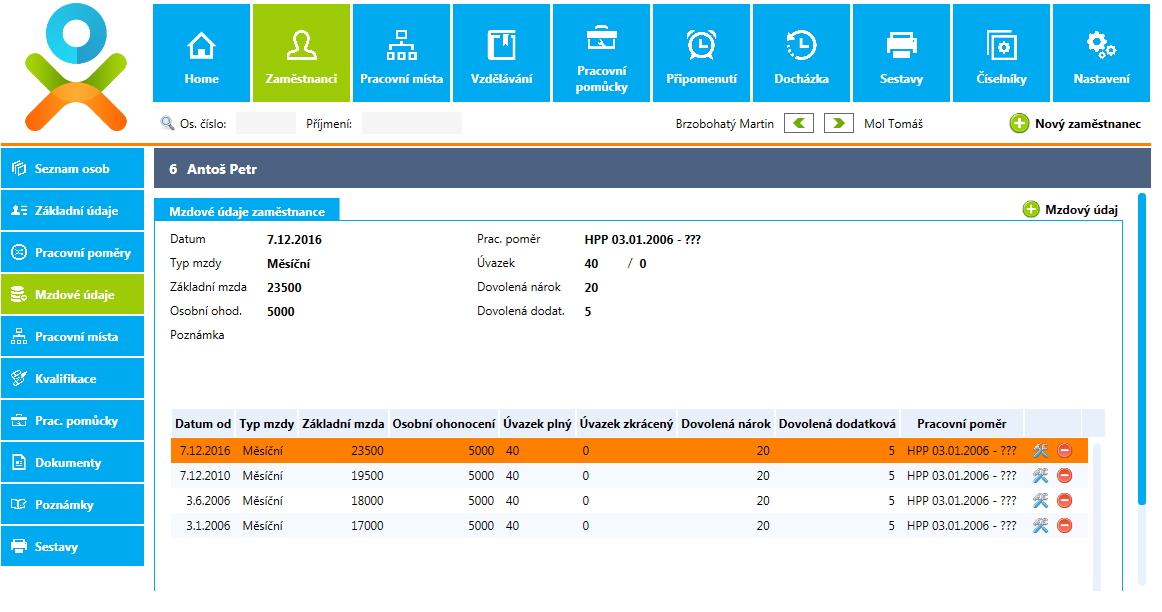1162x612 pixels.
Task: Edit the 7.12.2016 wage record
Action: pyautogui.click(x=1040, y=450)
